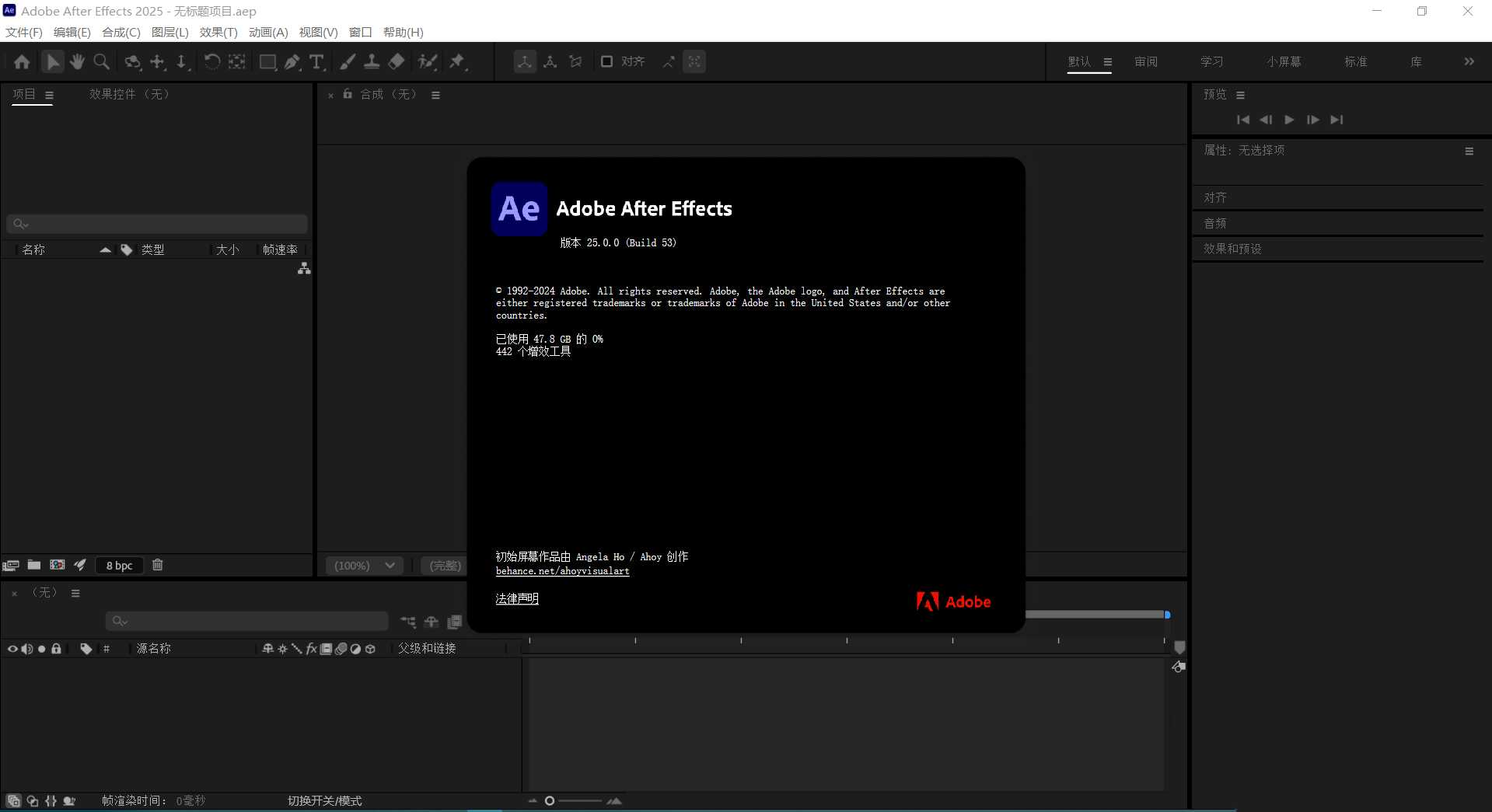Screen dimensions: 1492x812
Task: Switch to the 学习 workspace
Action: coord(1211,62)
